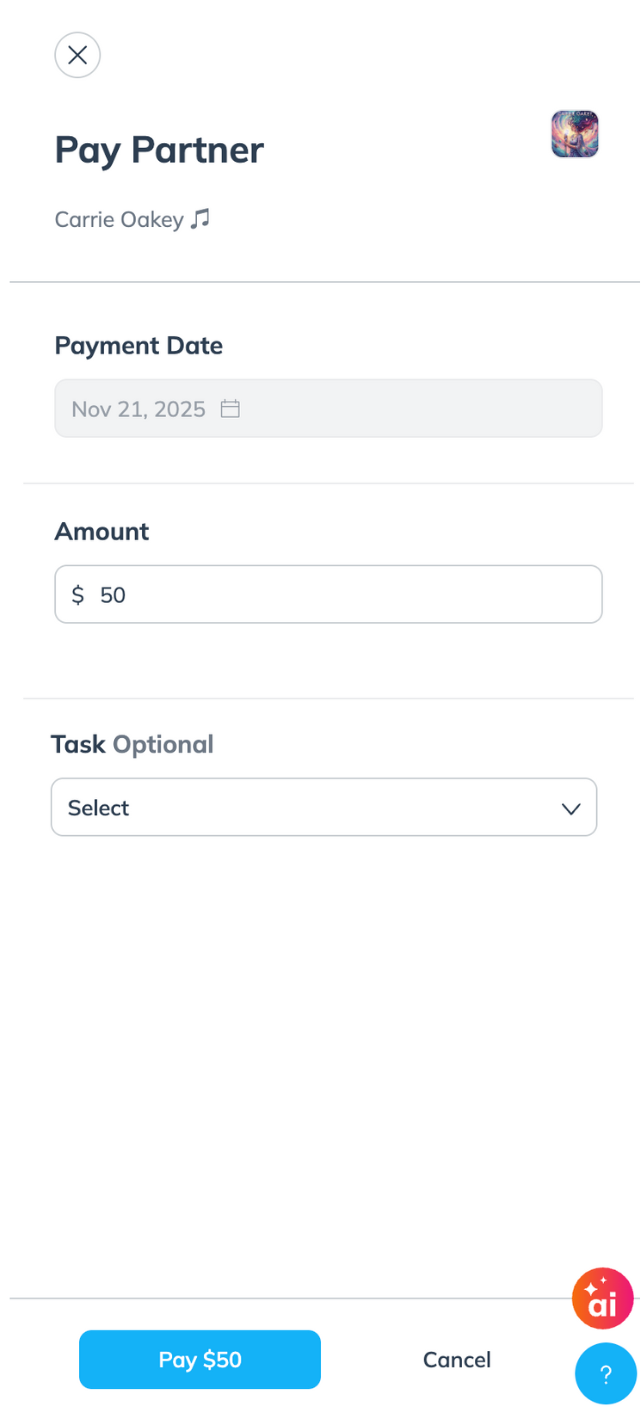Viewport: 641px width, 1414px height.
Task: Cancel the partner payment
Action: 457,1360
